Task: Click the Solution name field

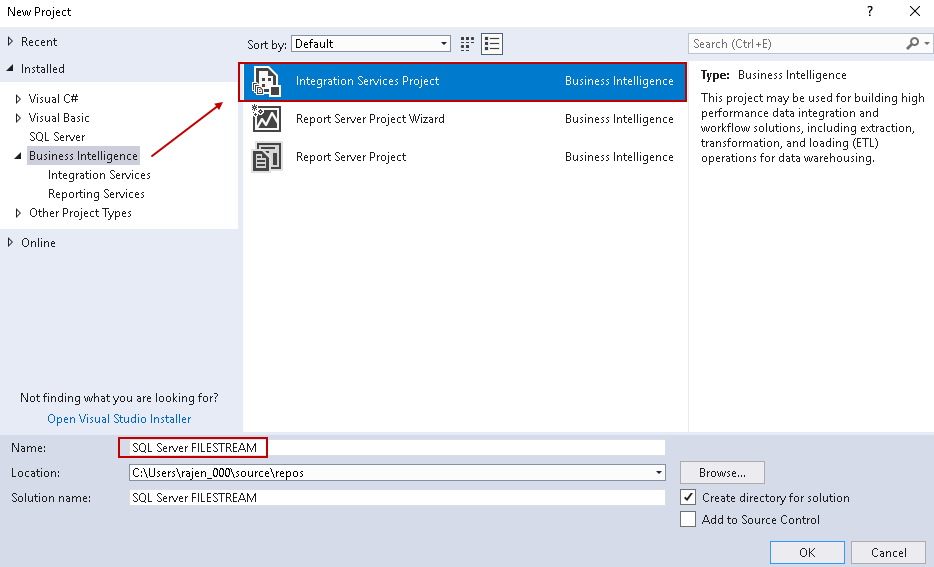Action: [x=397, y=497]
